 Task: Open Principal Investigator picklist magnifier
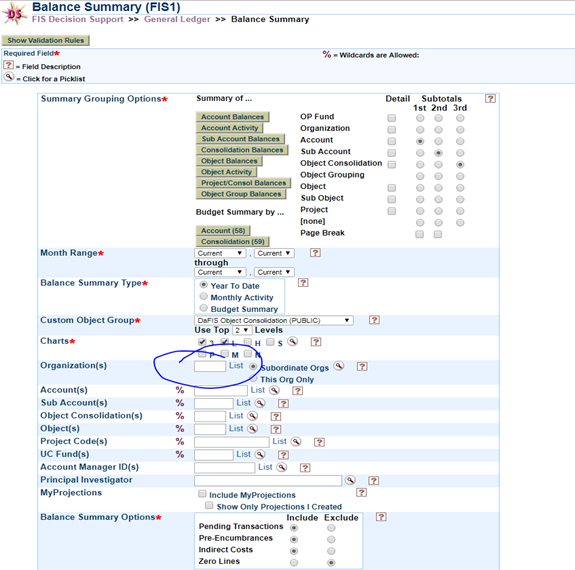pyautogui.click(x=350, y=480)
